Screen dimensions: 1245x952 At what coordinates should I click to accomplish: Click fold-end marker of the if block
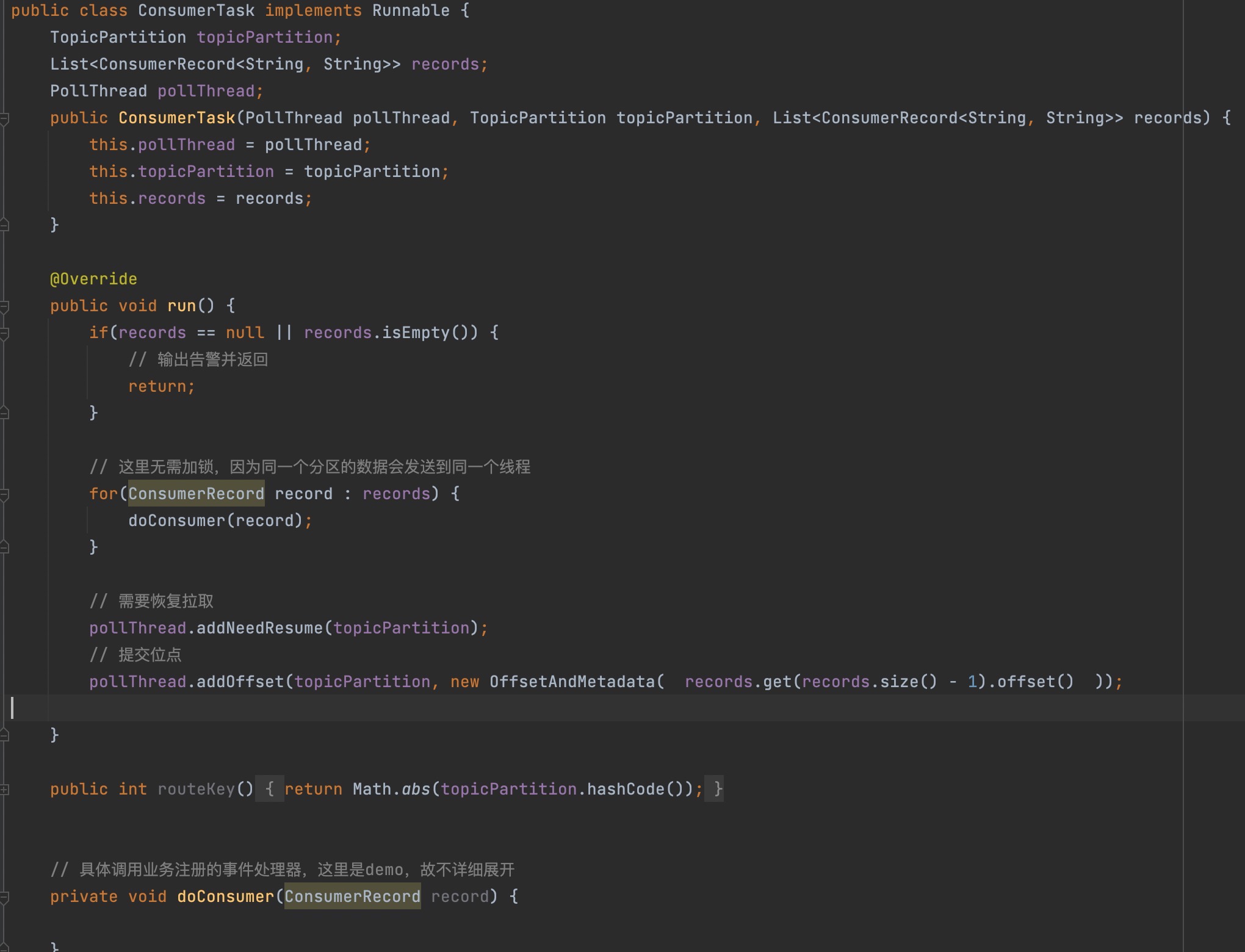(x=4, y=413)
